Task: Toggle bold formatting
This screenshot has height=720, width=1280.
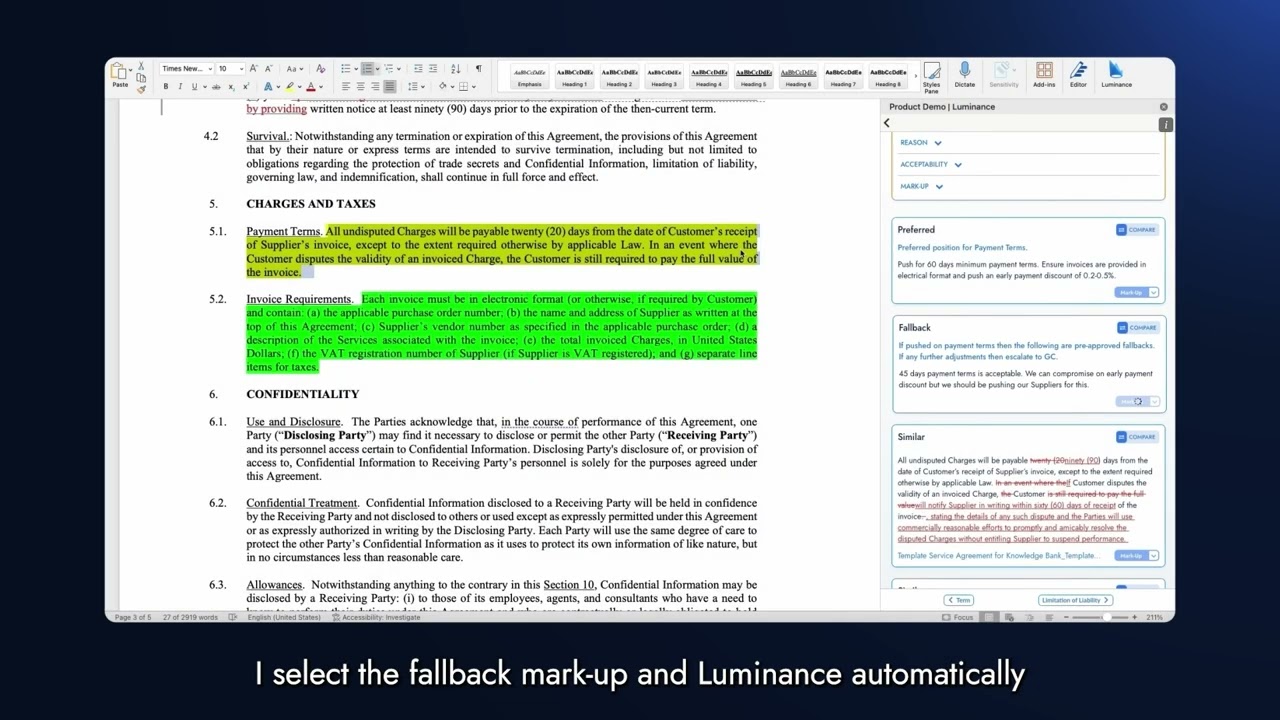Action: pos(166,87)
